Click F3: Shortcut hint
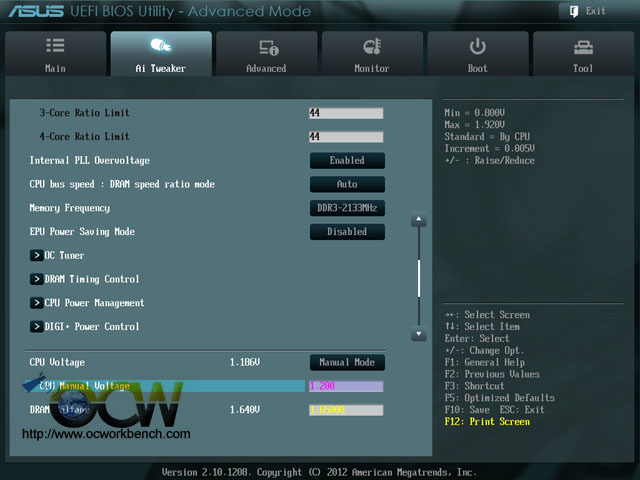Viewport: 640px width, 480px height. click(474, 386)
